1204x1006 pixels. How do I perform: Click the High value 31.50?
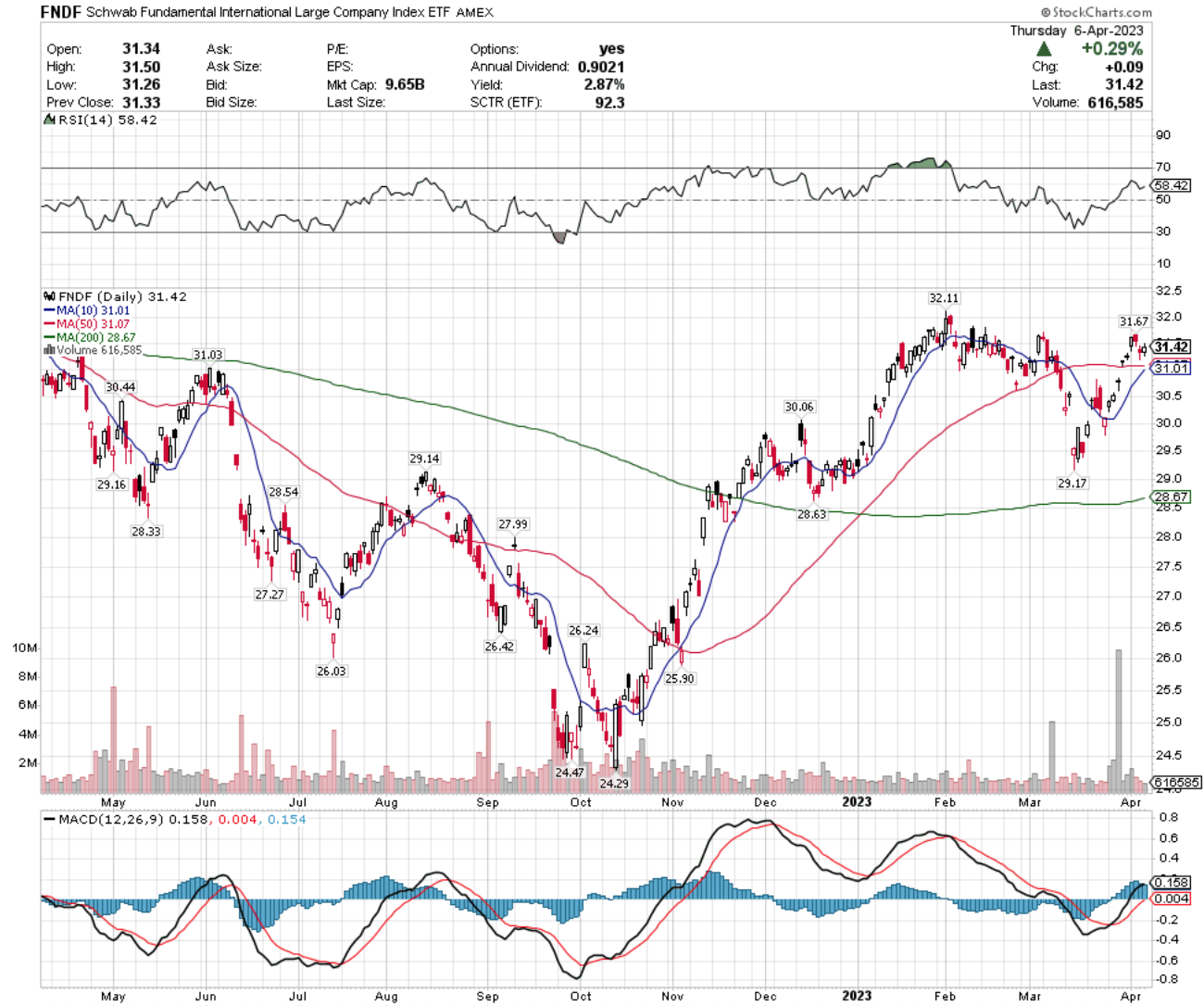coord(141,67)
